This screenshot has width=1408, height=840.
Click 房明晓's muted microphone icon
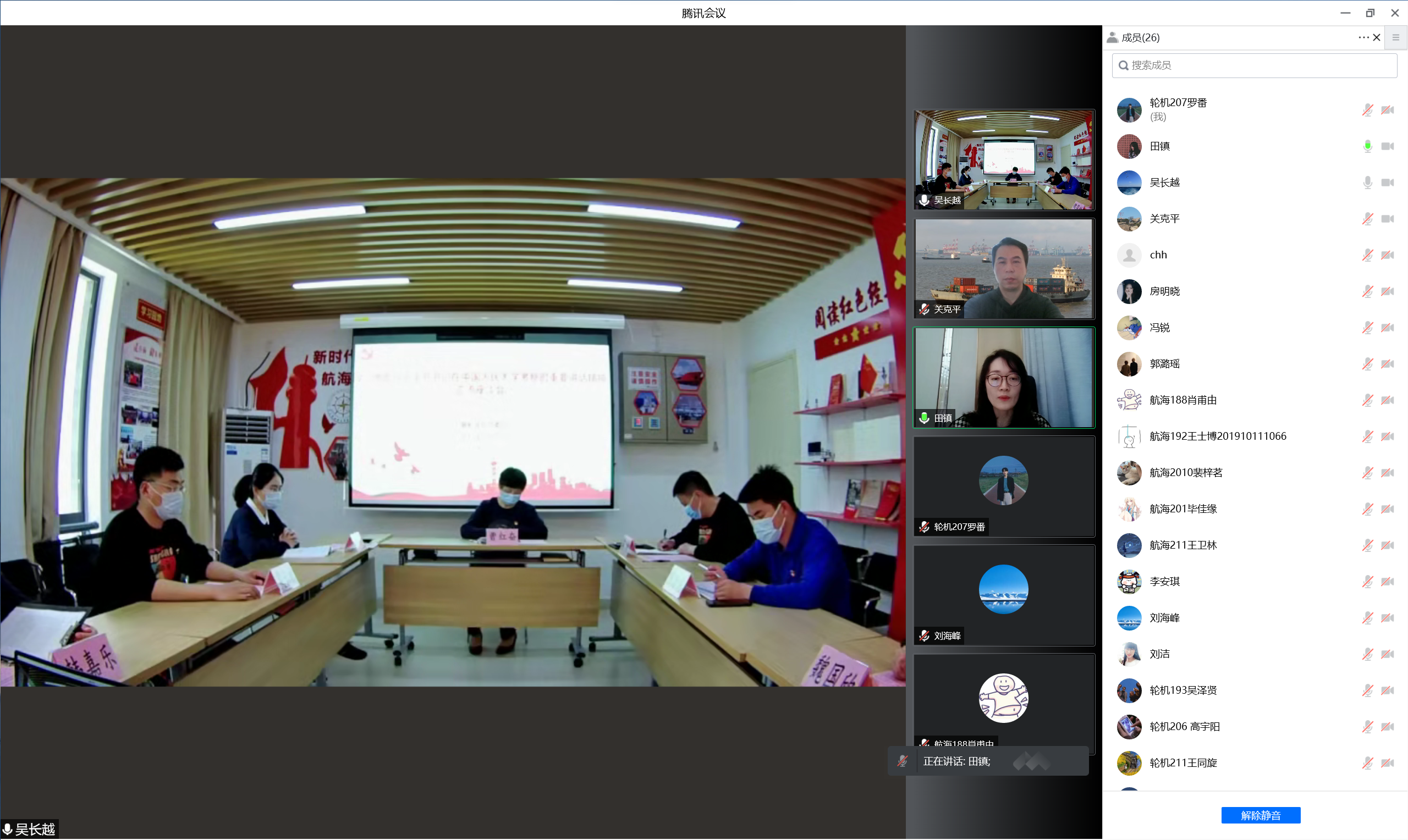(1367, 291)
